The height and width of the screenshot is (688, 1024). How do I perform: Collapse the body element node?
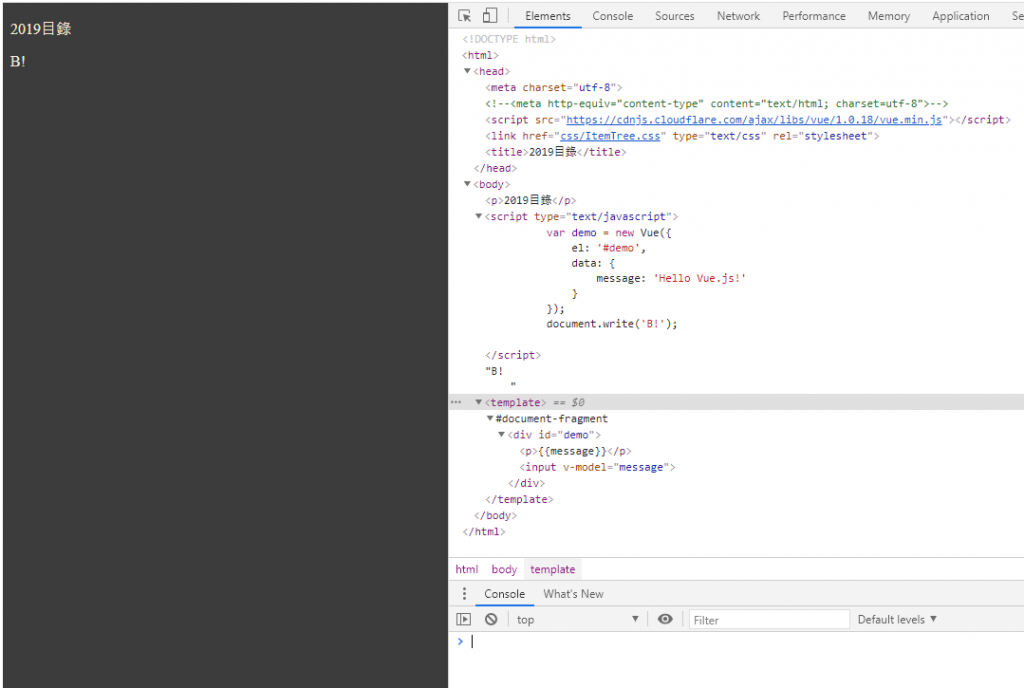tap(467, 184)
